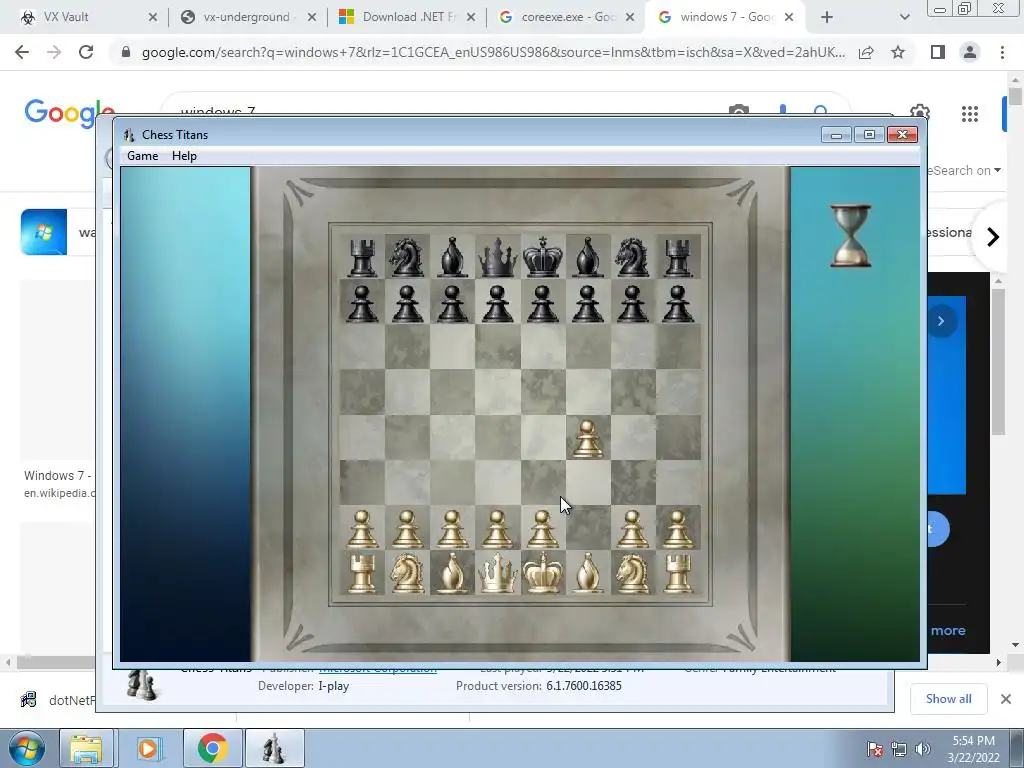Open the Google apps grid
Screen dimensions: 1024x768
[970, 114]
